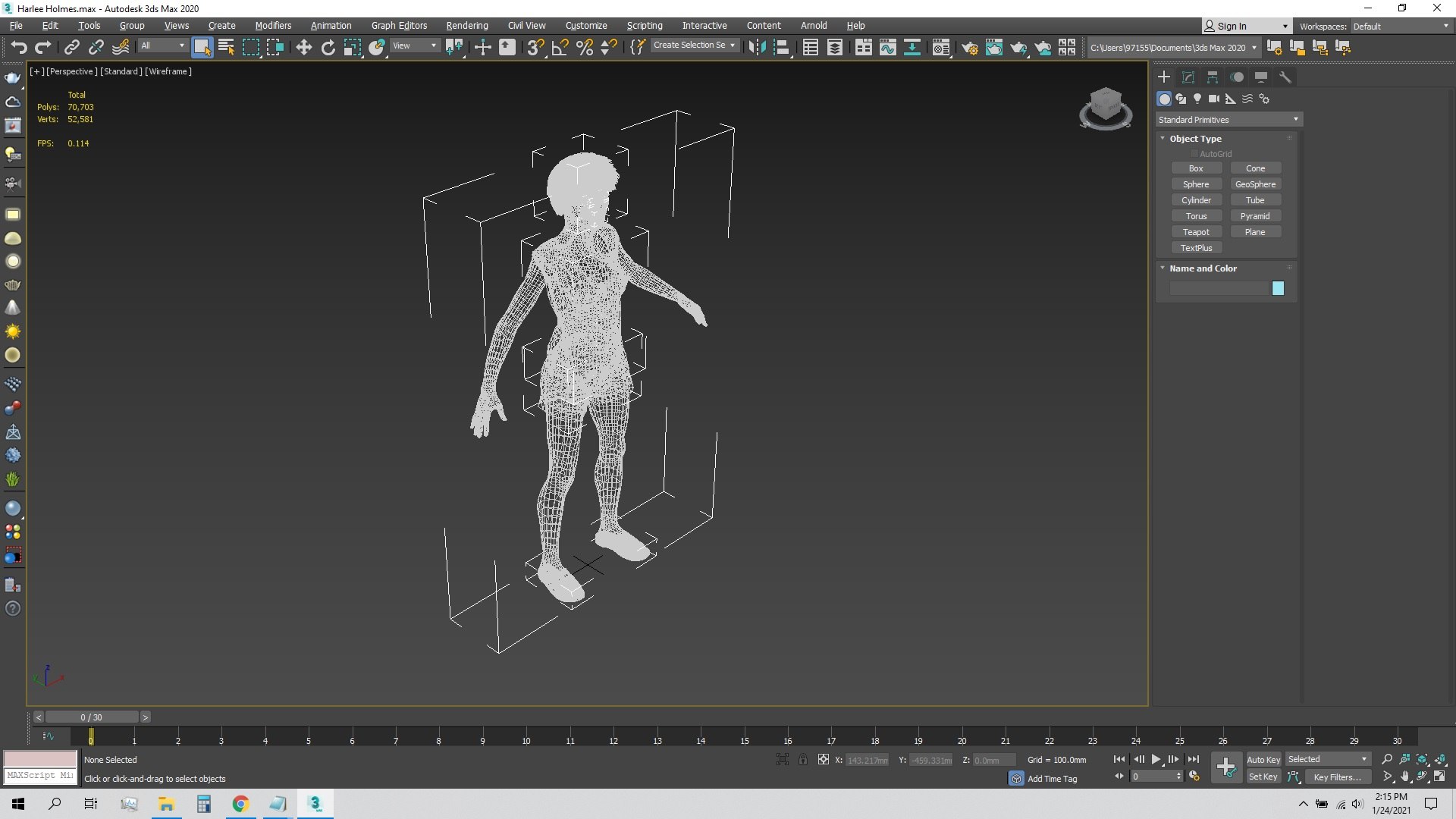Open the Hierarchy command panel tab
Screen dimensions: 1456x819
click(1213, 77)
